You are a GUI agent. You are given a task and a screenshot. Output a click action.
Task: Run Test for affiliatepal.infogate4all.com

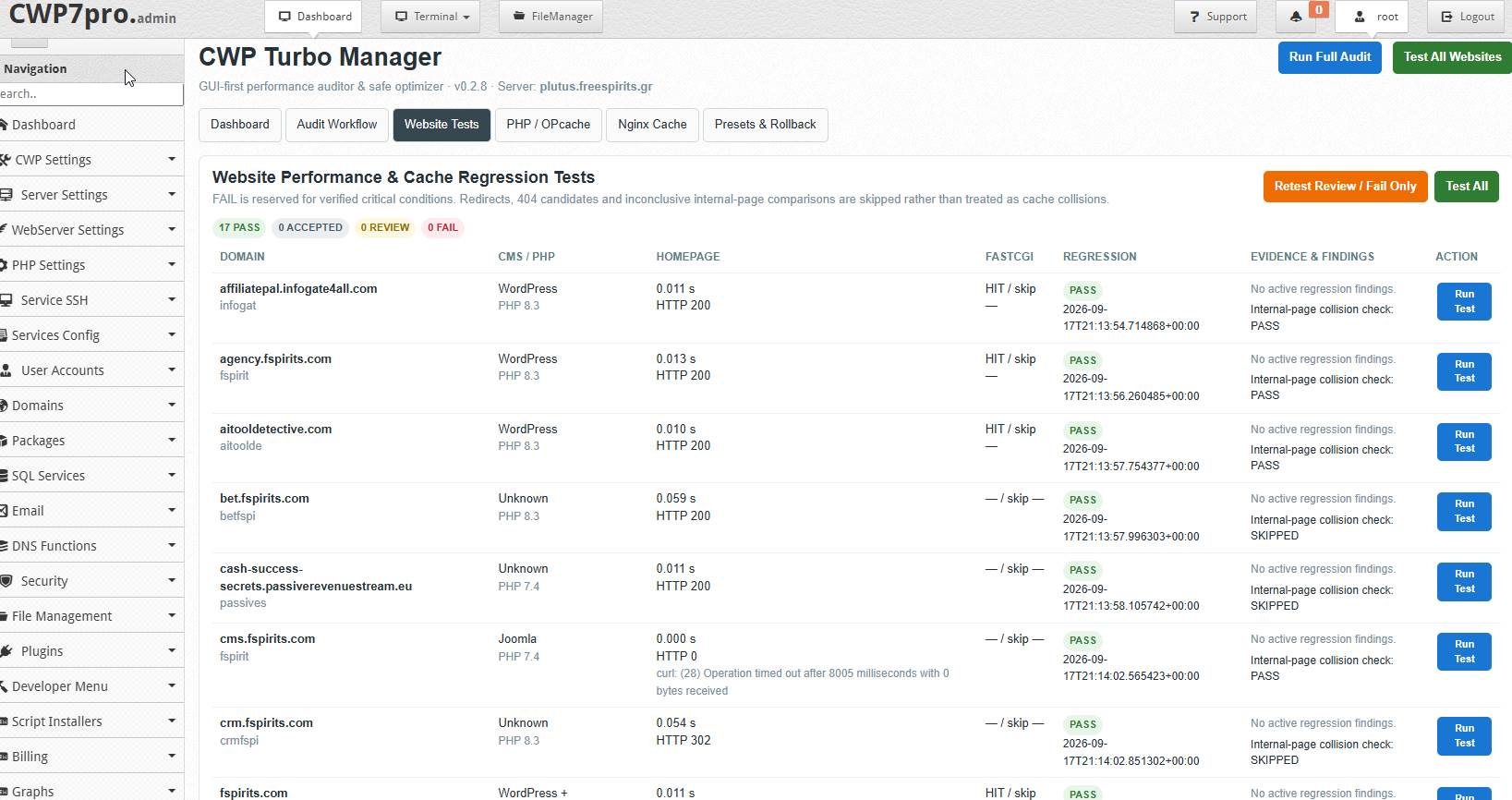pos(1464,301)
